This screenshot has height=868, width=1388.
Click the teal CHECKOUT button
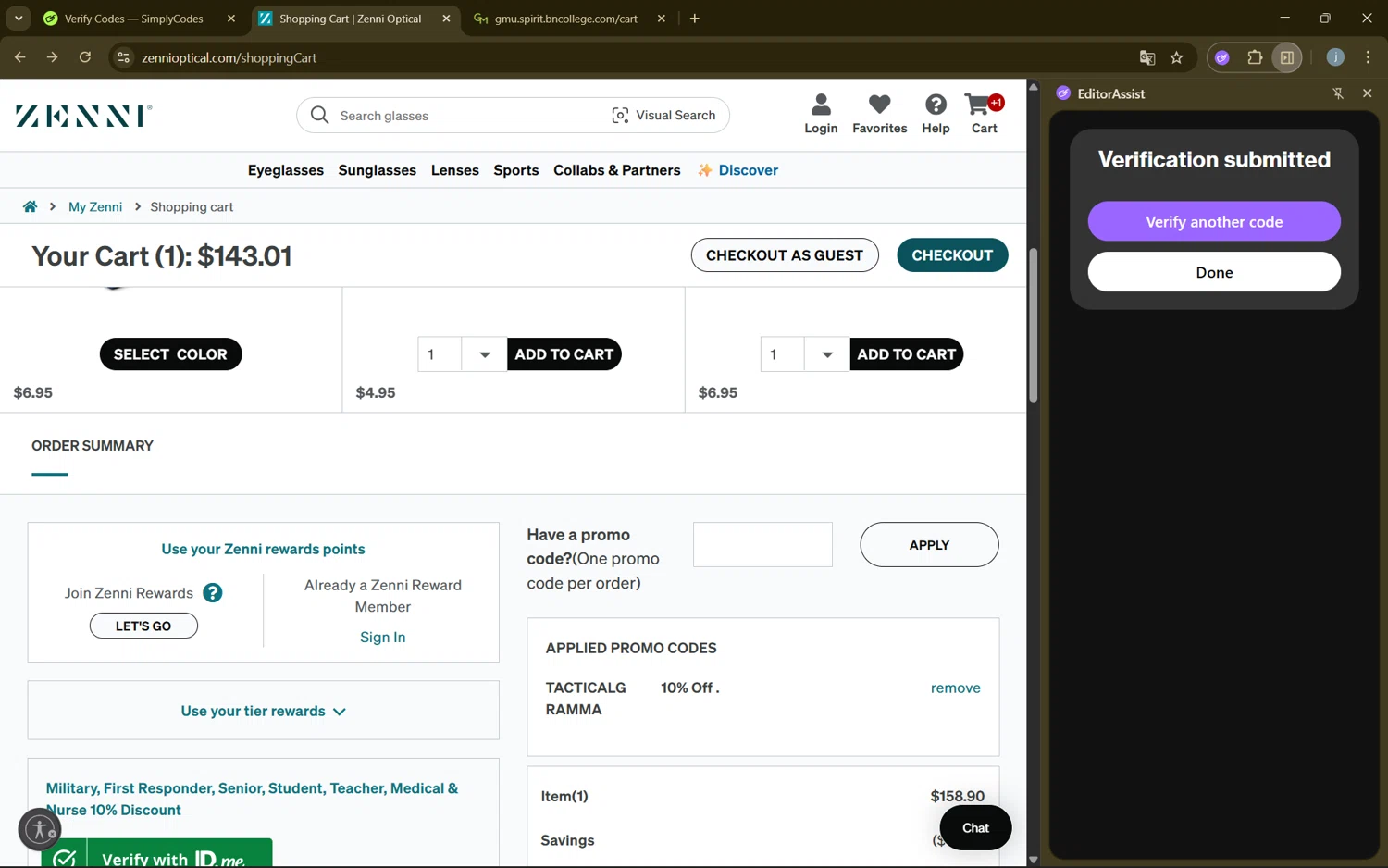tap(952, 255)
